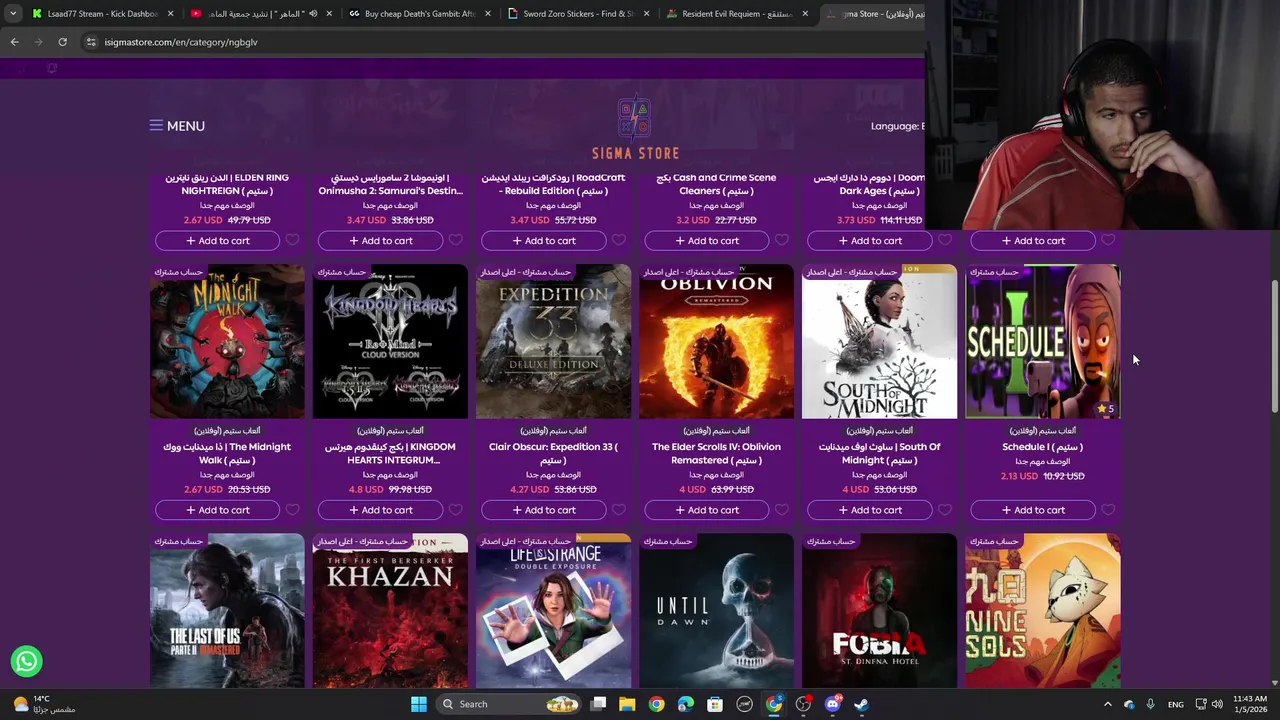Screen dimensions: 1280x720
Task: Open weather widget showing 14°C
Action: pos(42,704)
